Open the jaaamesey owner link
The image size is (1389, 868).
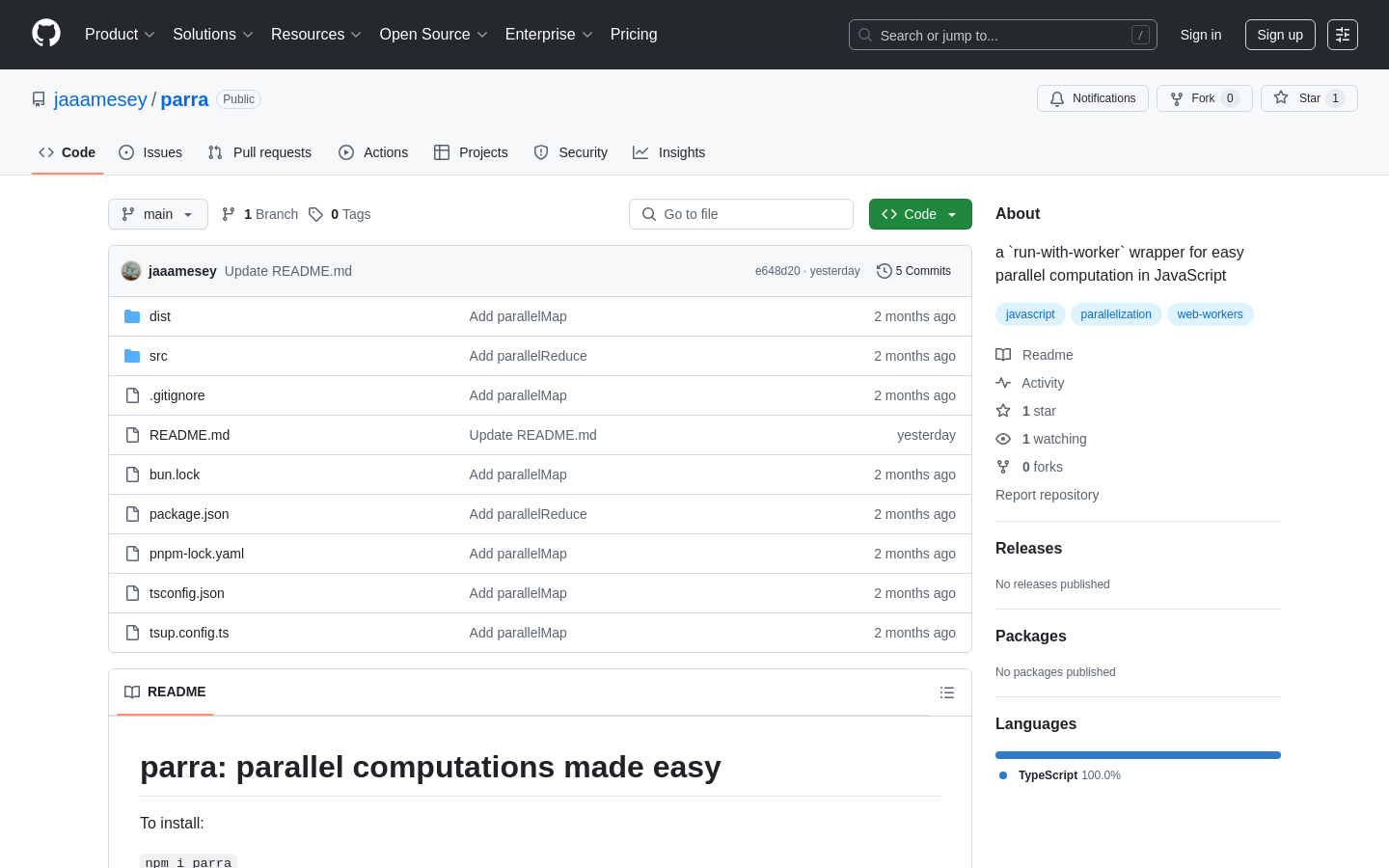(100, 99)
